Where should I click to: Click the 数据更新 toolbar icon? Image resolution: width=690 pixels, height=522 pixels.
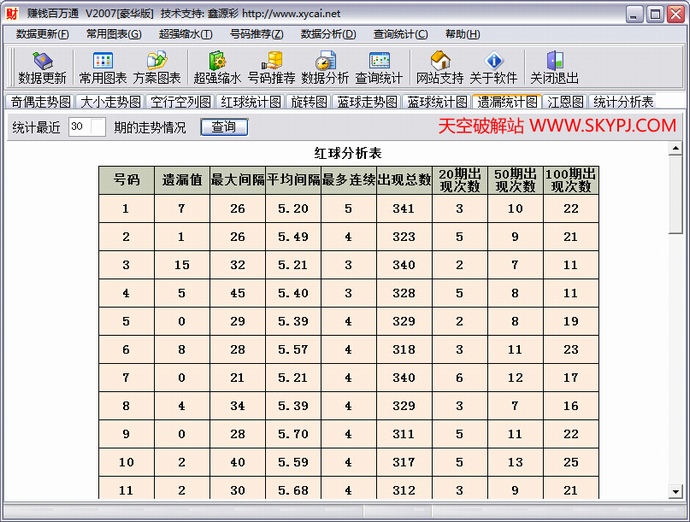coord(42,68)
